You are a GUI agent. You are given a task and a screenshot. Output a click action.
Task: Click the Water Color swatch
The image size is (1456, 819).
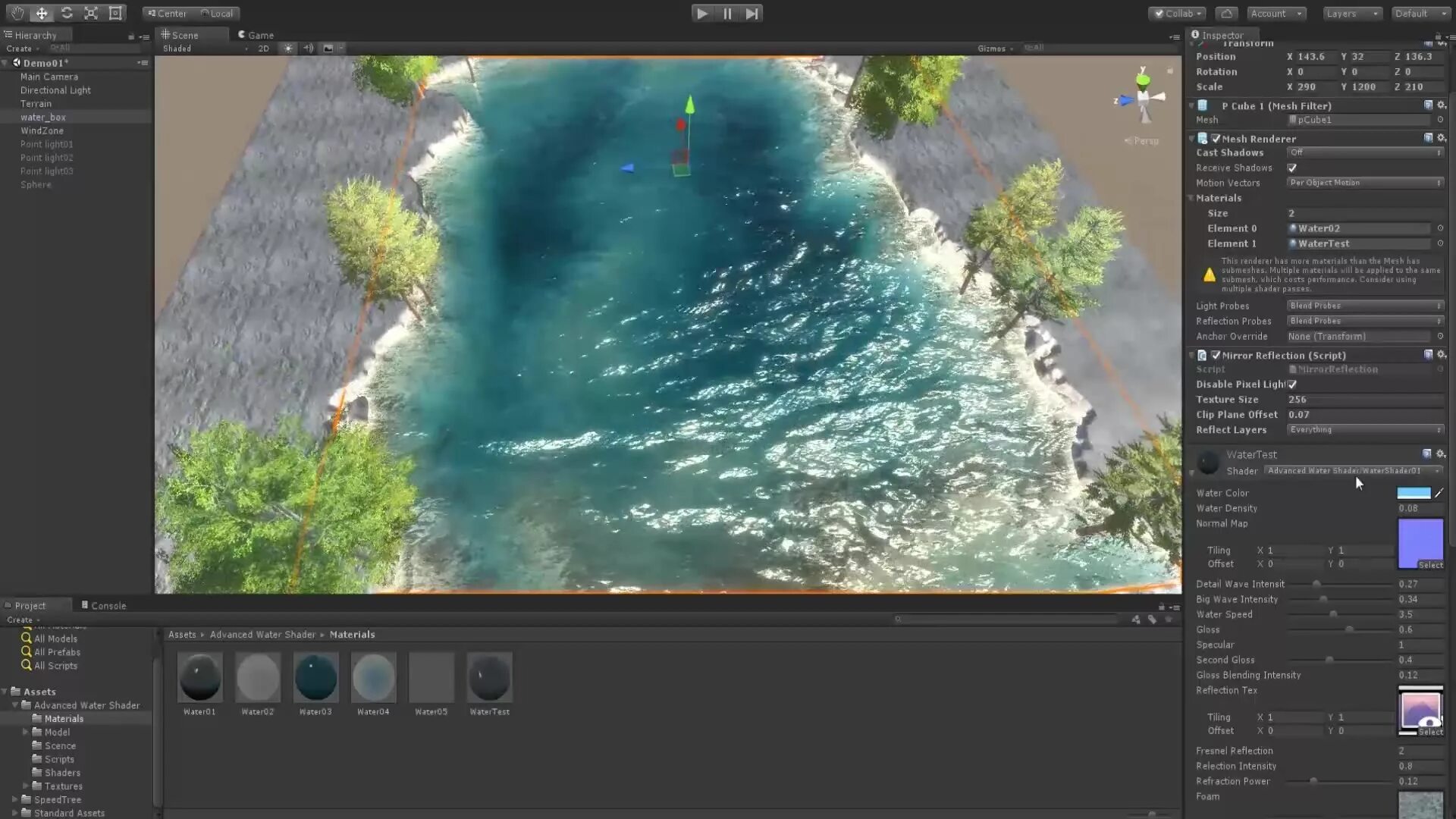point(1413,493)
